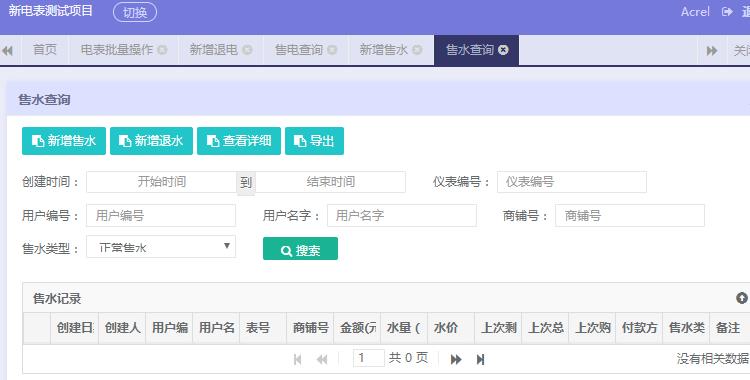Focus the 用户名字 input field
This screenshot has height=380, width=750.
[402, 215]
